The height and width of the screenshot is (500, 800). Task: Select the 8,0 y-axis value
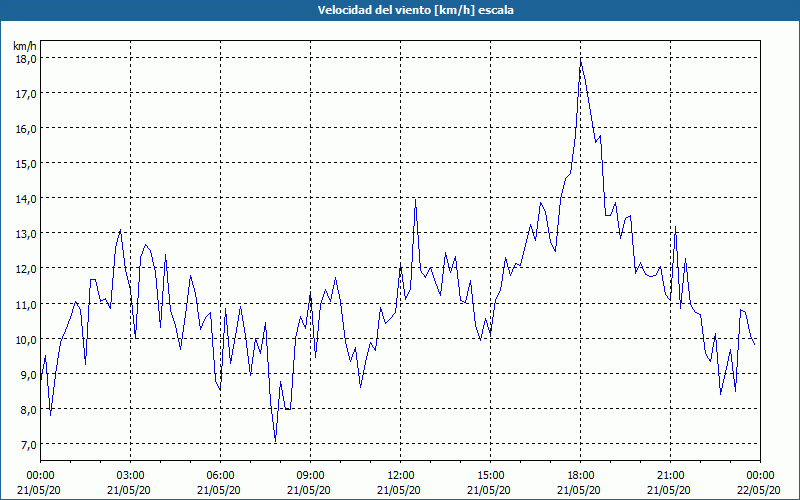29,410
